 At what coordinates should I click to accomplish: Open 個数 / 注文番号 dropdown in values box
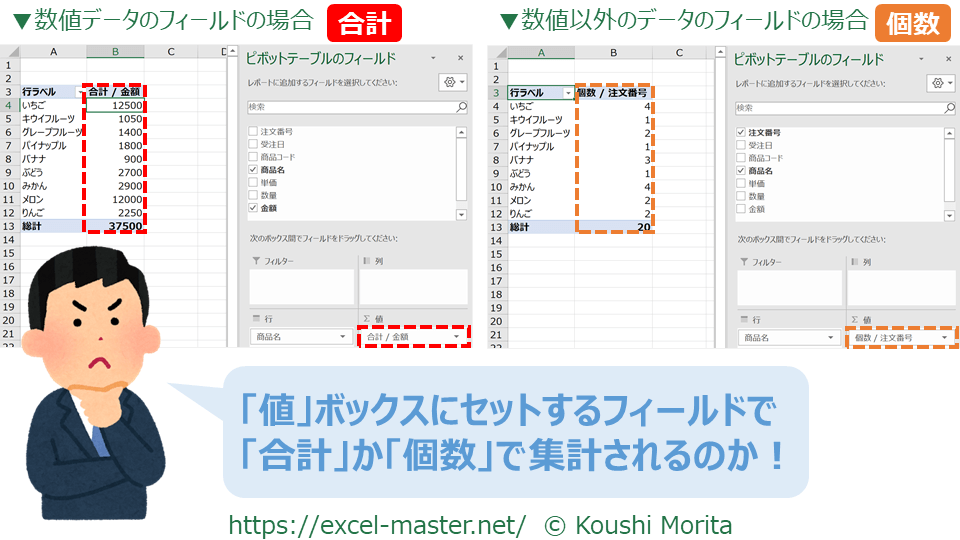click(x=946, y=338)
